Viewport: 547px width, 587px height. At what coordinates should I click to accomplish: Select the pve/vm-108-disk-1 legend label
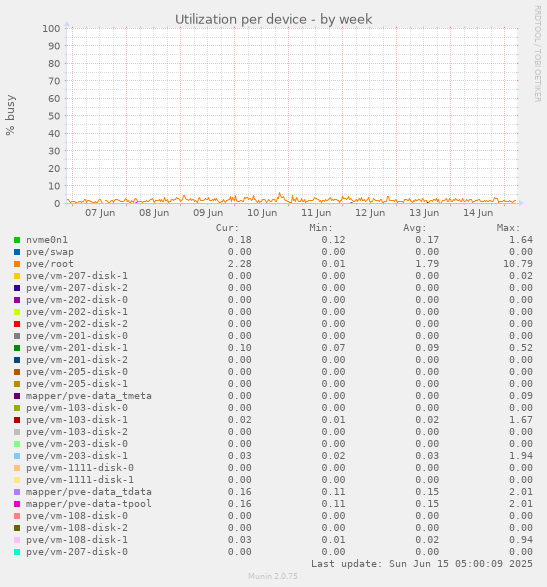coord(77,539)
